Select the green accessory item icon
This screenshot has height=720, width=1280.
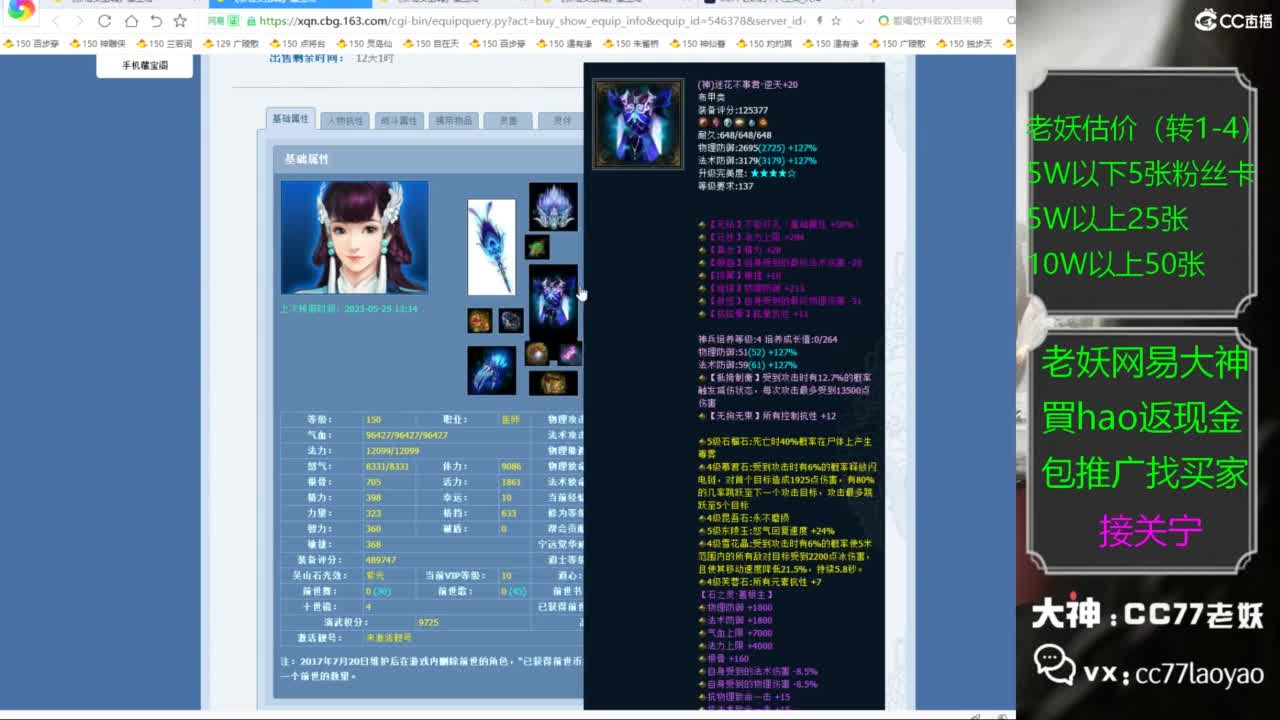537,247
